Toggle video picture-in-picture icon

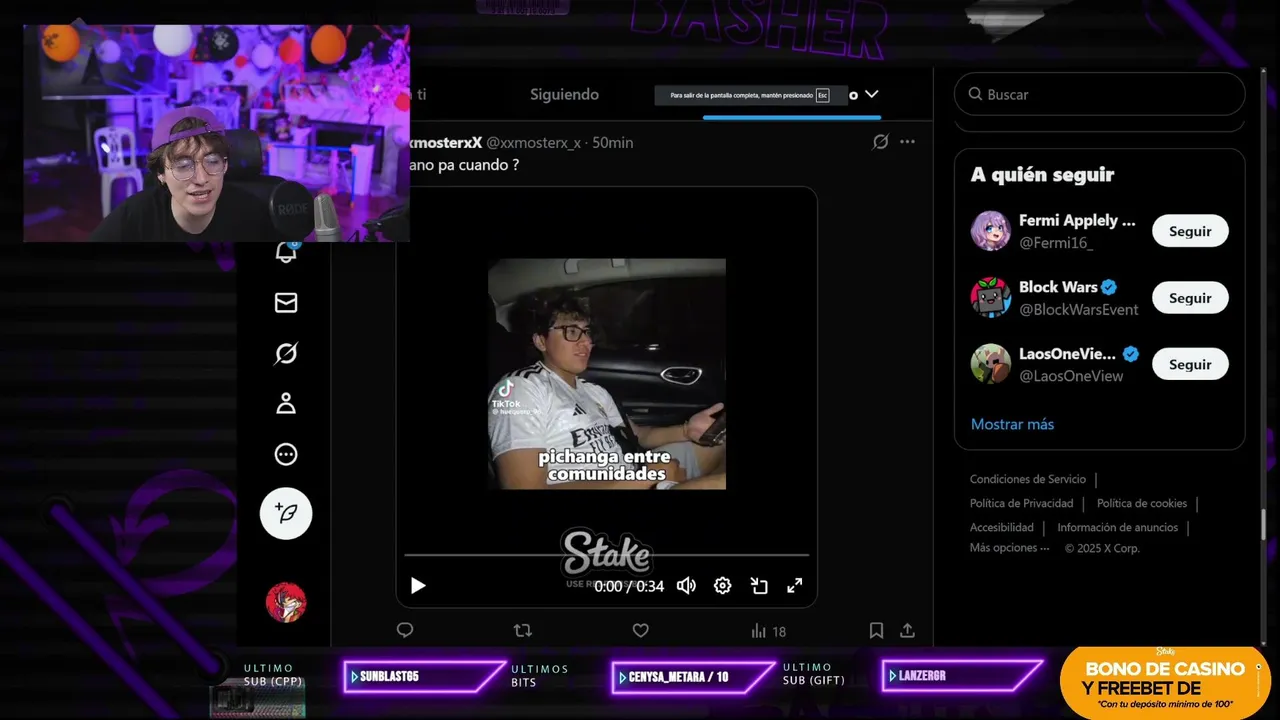click(x=759, y=586)
